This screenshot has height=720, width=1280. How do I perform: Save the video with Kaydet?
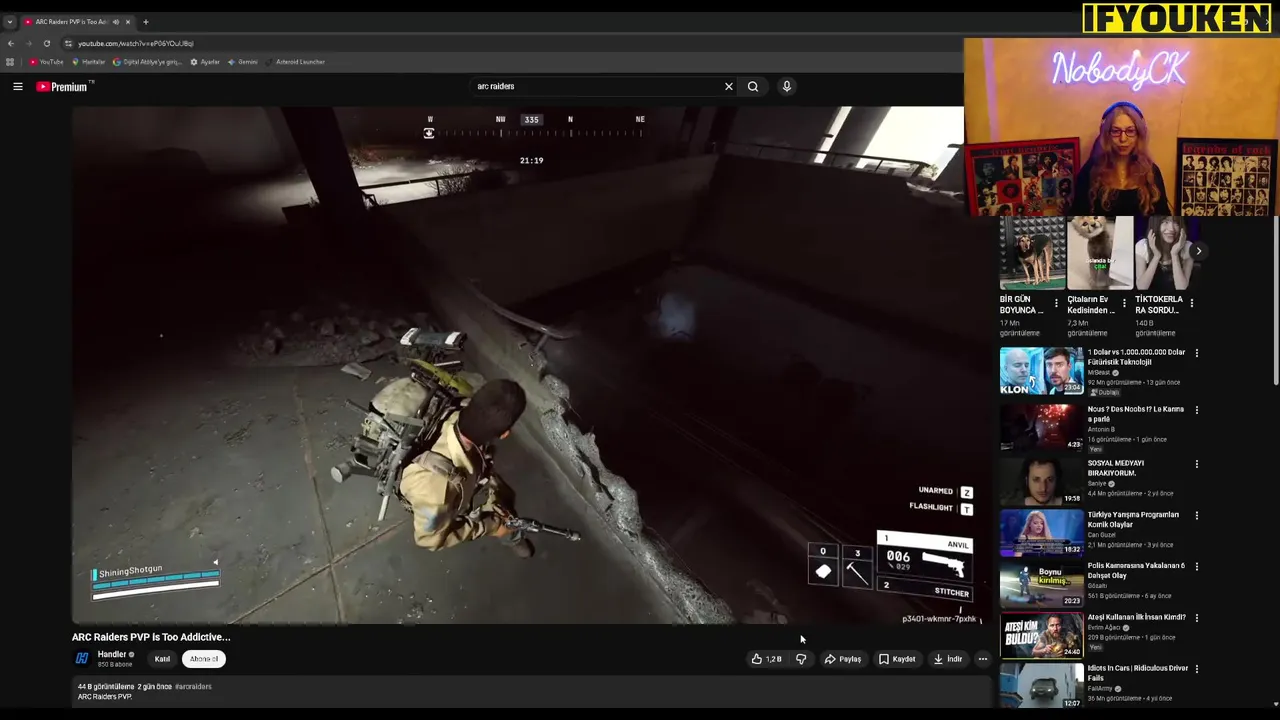click(x=897, y=659)
